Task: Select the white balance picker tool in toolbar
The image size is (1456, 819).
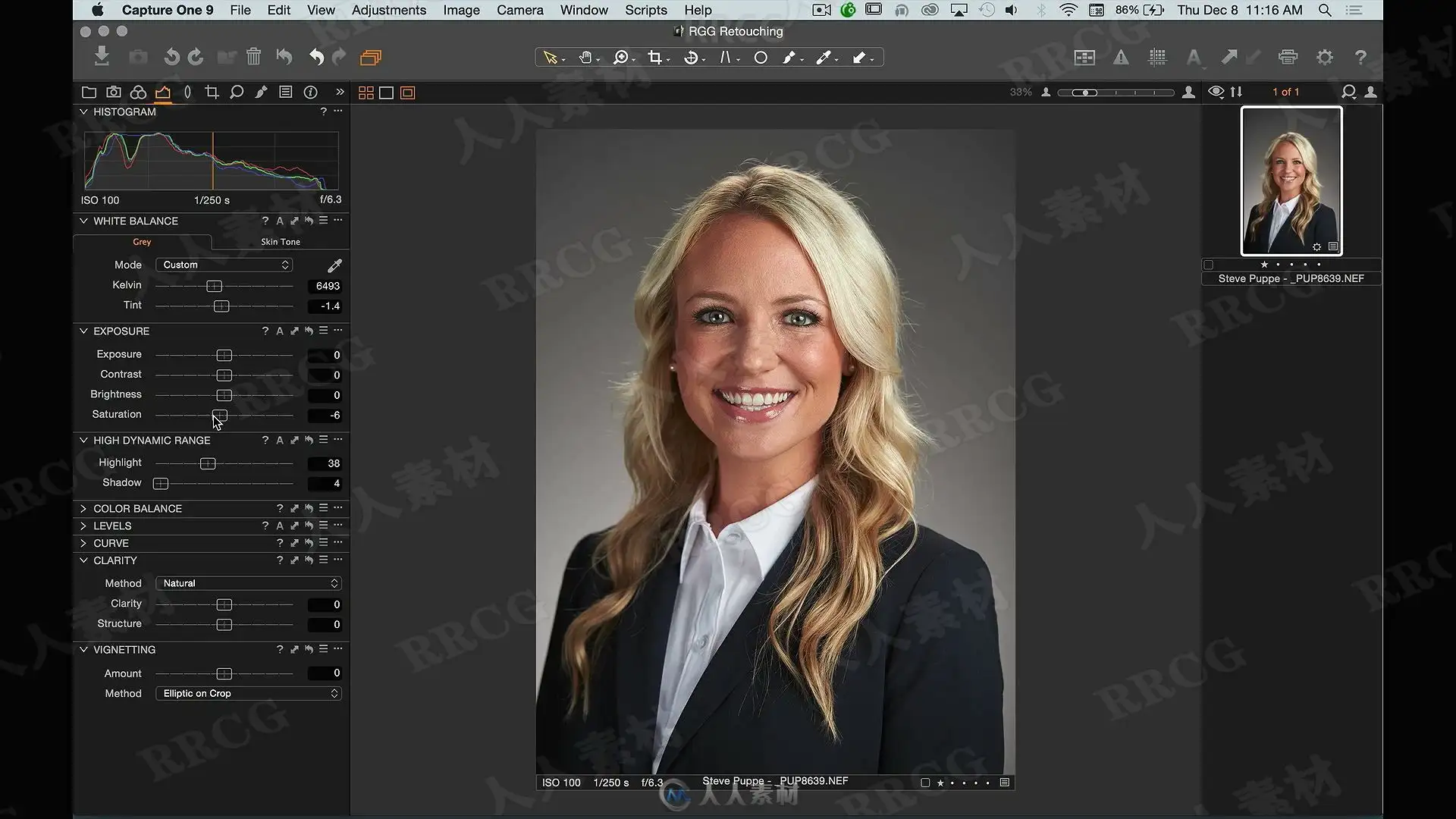Action: coord(824,58)
